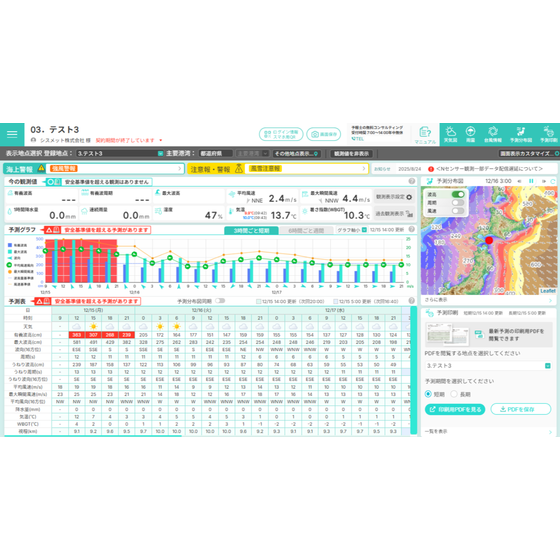Reload the forecast distribution map
Viewport: 560px width, 560px height.
[553, 181]
